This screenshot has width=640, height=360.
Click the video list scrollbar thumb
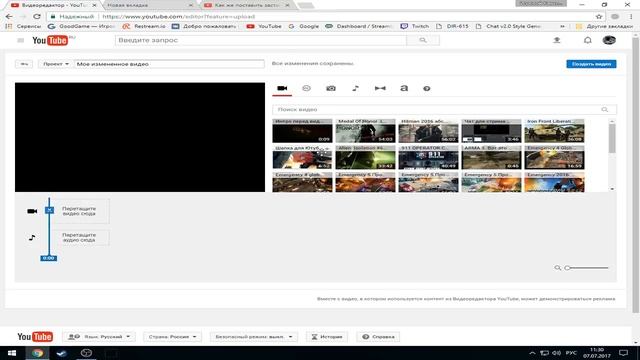[x=612, y=138]
